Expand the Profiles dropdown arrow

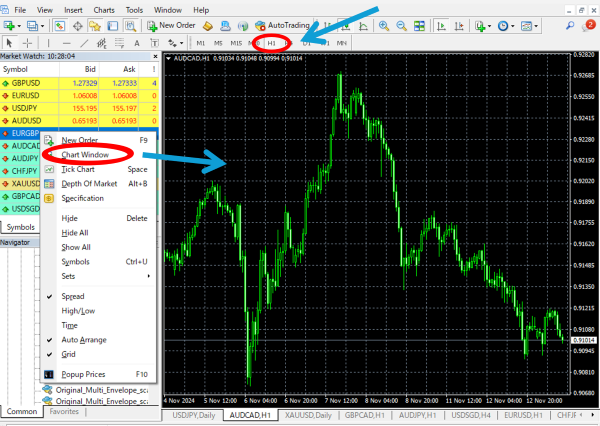(x=42, y=26)
